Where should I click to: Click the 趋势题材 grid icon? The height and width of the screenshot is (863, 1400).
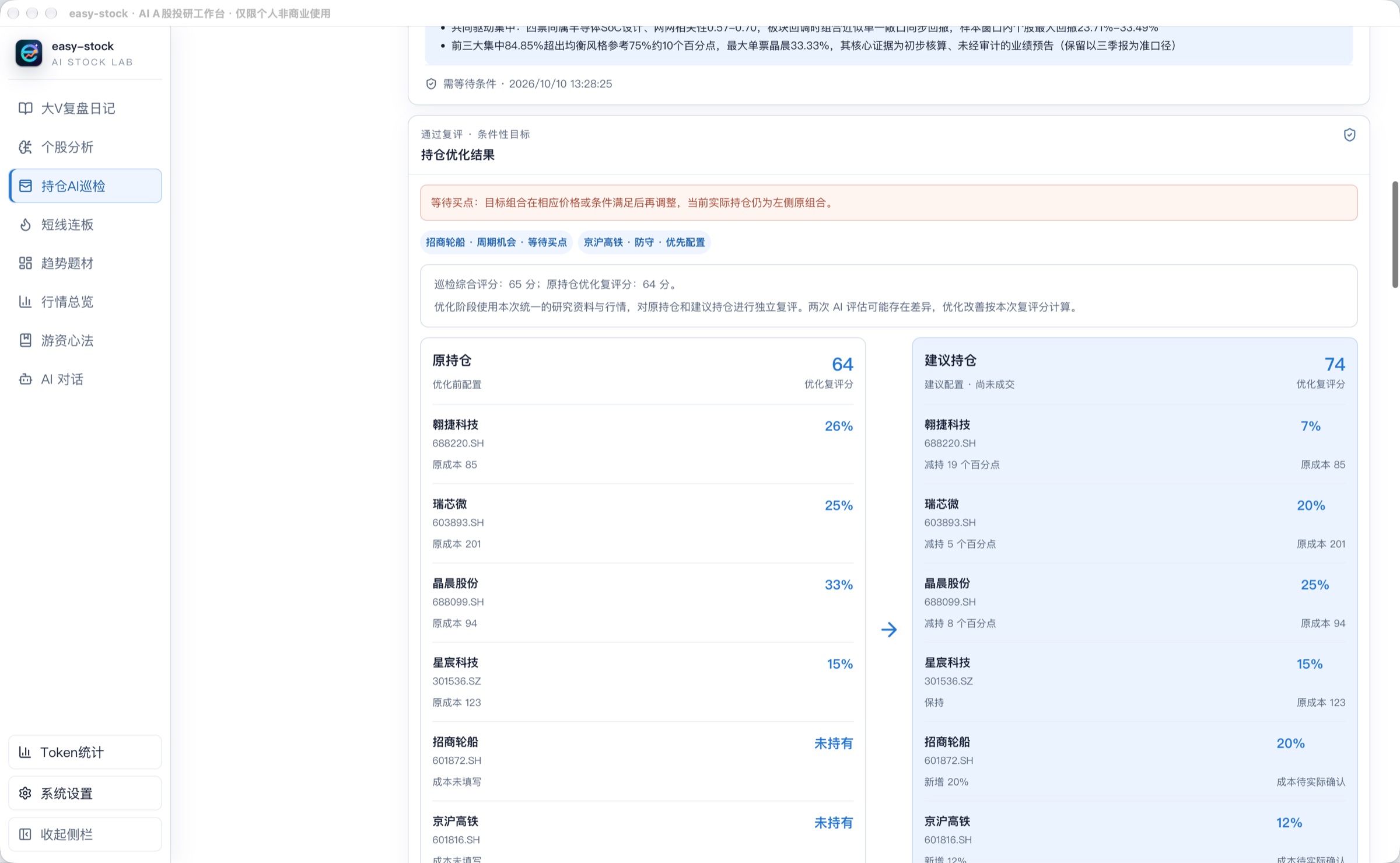pyautogui.click(x=25, y=263)
